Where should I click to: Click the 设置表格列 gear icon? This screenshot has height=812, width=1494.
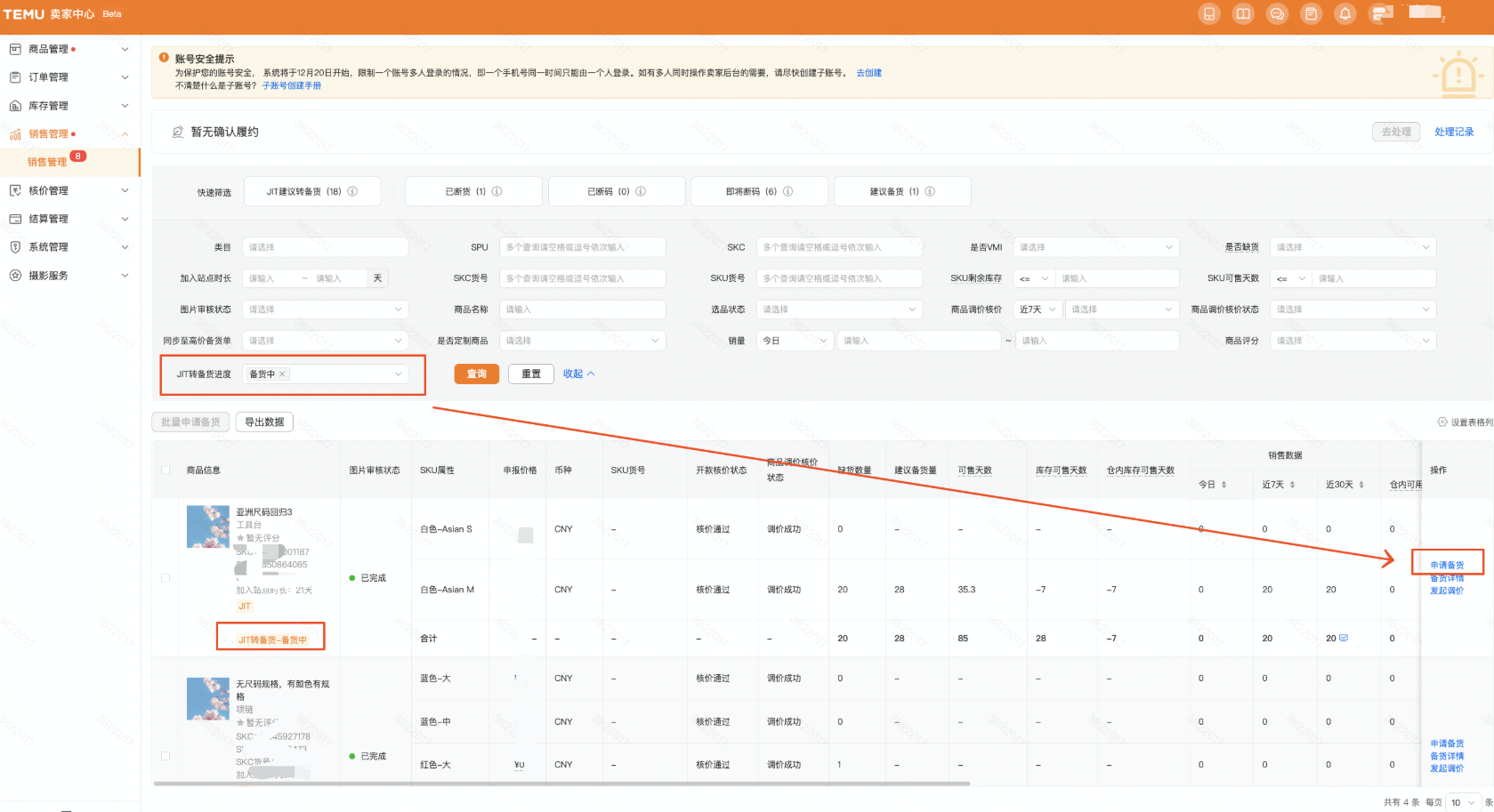(x=1442, y=422)
